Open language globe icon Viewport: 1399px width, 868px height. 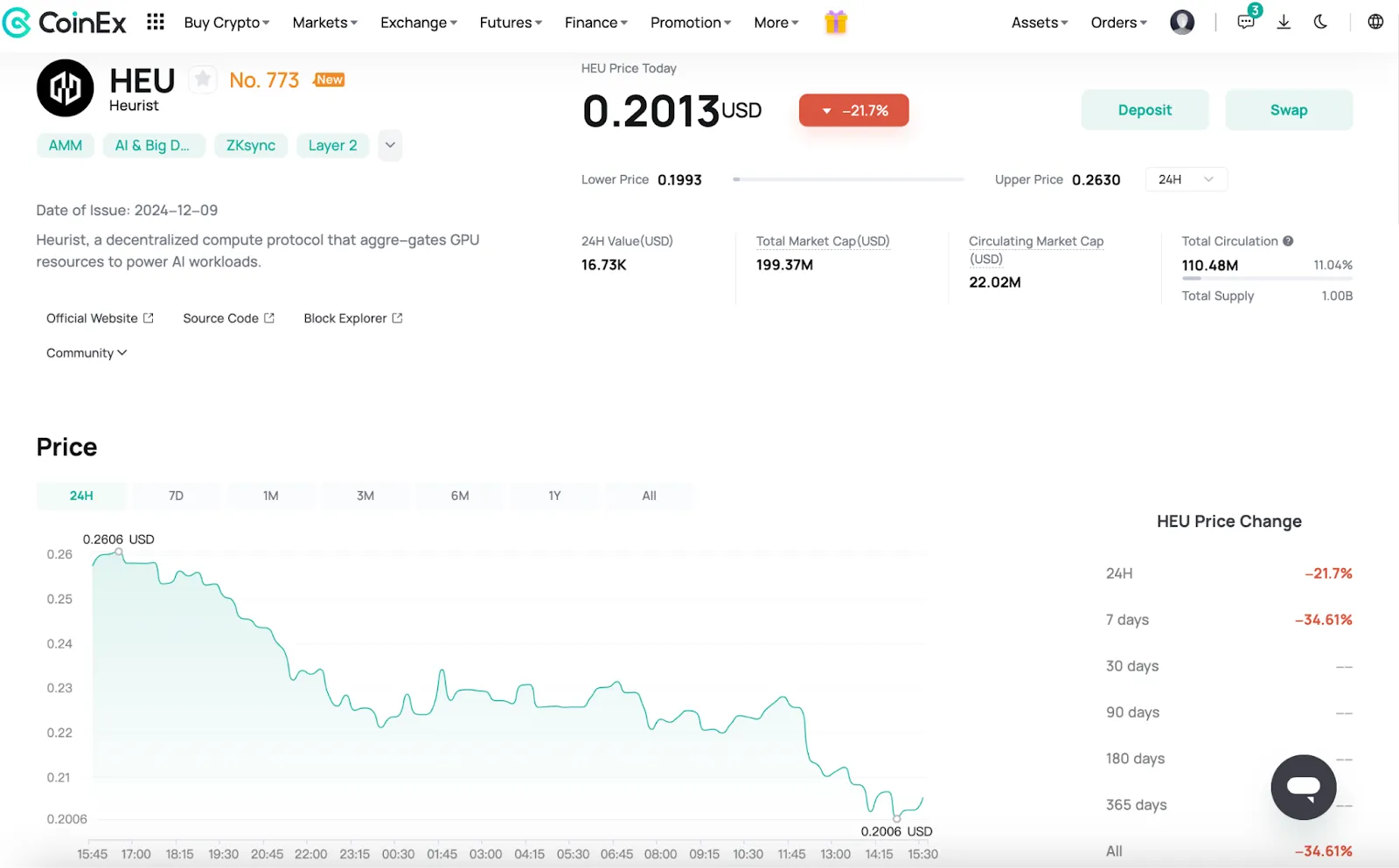coord(1375,22)
